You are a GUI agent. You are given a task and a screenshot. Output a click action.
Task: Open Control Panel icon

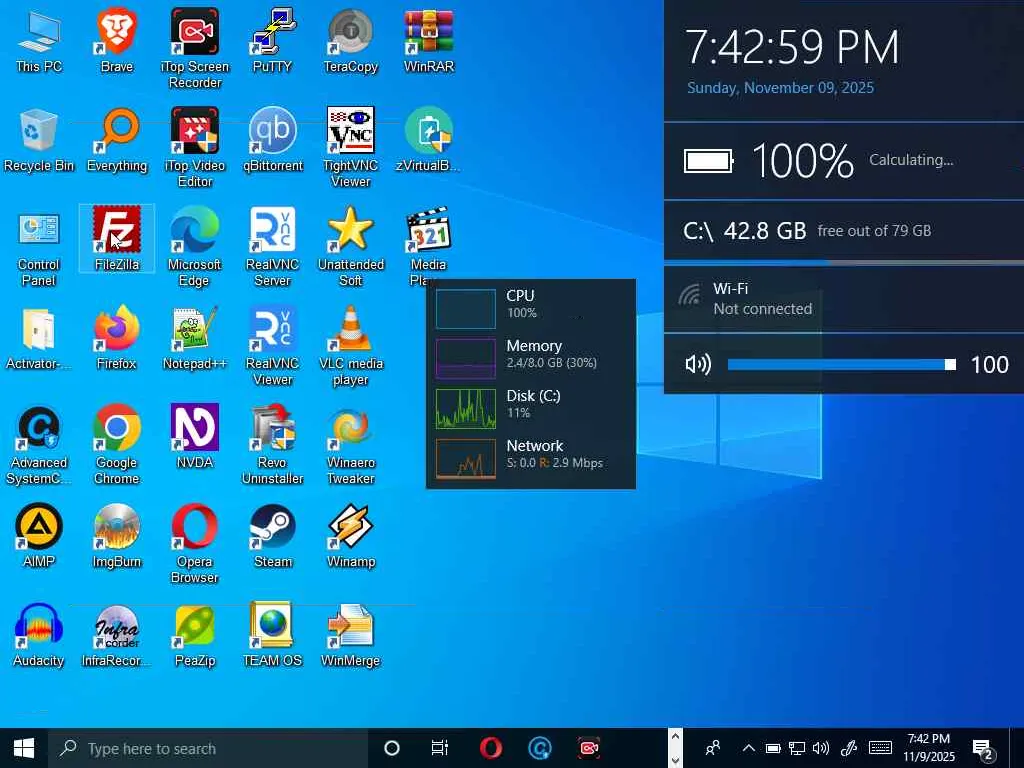click(x=39, y=248)
